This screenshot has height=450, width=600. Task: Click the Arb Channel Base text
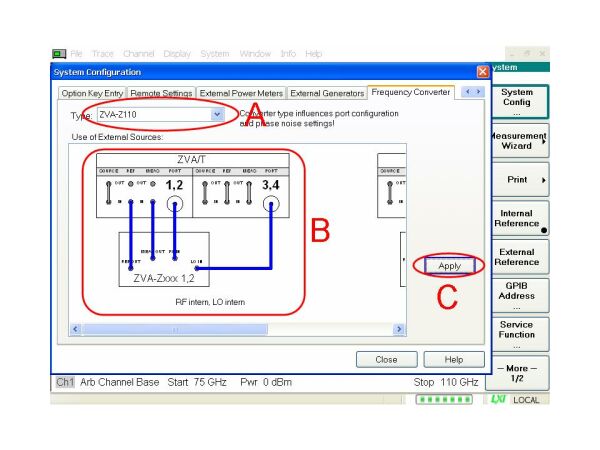[119, 382]
